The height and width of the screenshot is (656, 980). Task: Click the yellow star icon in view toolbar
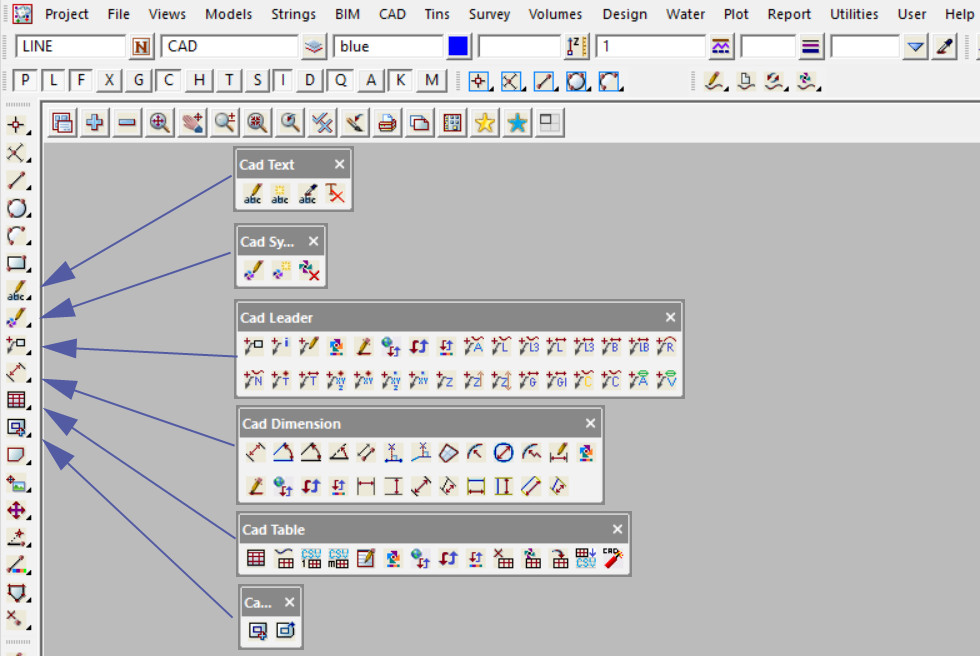485,122
